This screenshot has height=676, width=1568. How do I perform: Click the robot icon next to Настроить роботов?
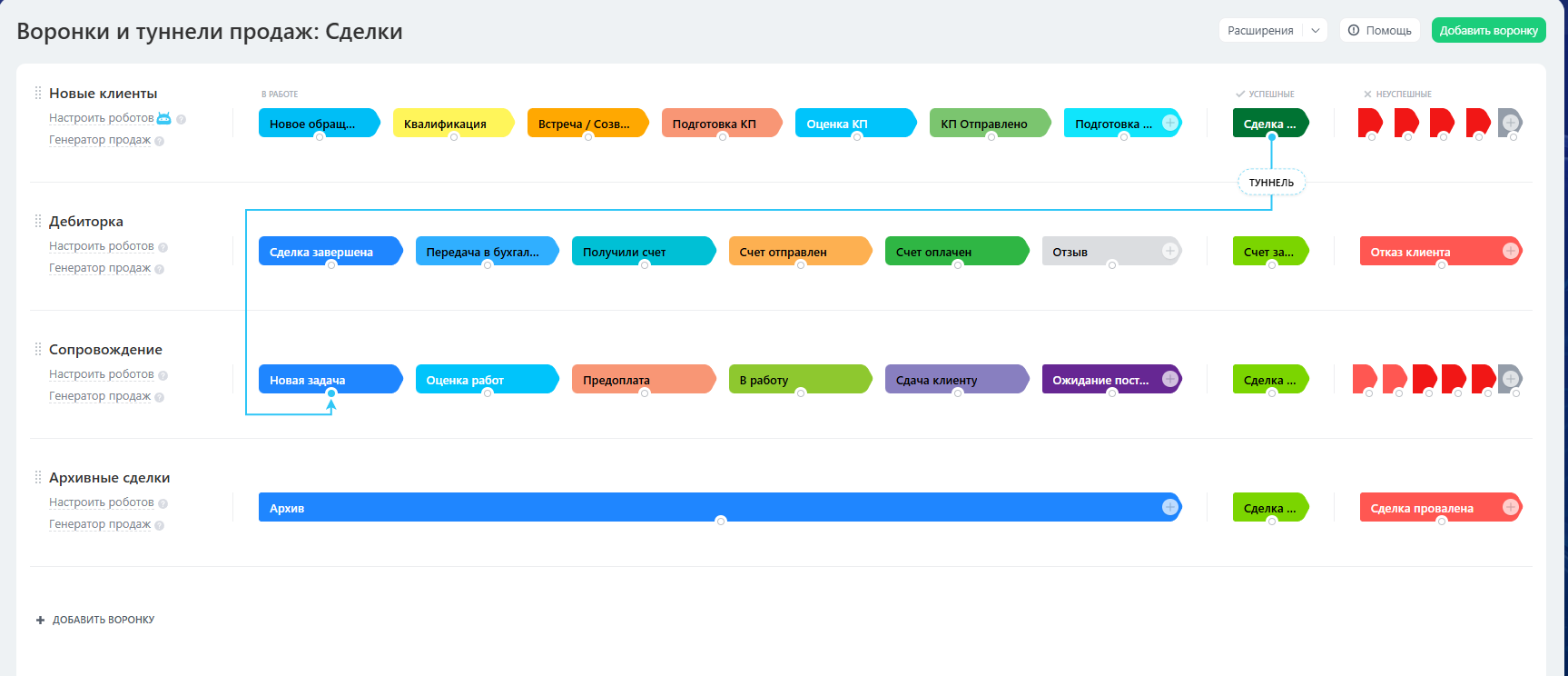click(x=164, y=118)
